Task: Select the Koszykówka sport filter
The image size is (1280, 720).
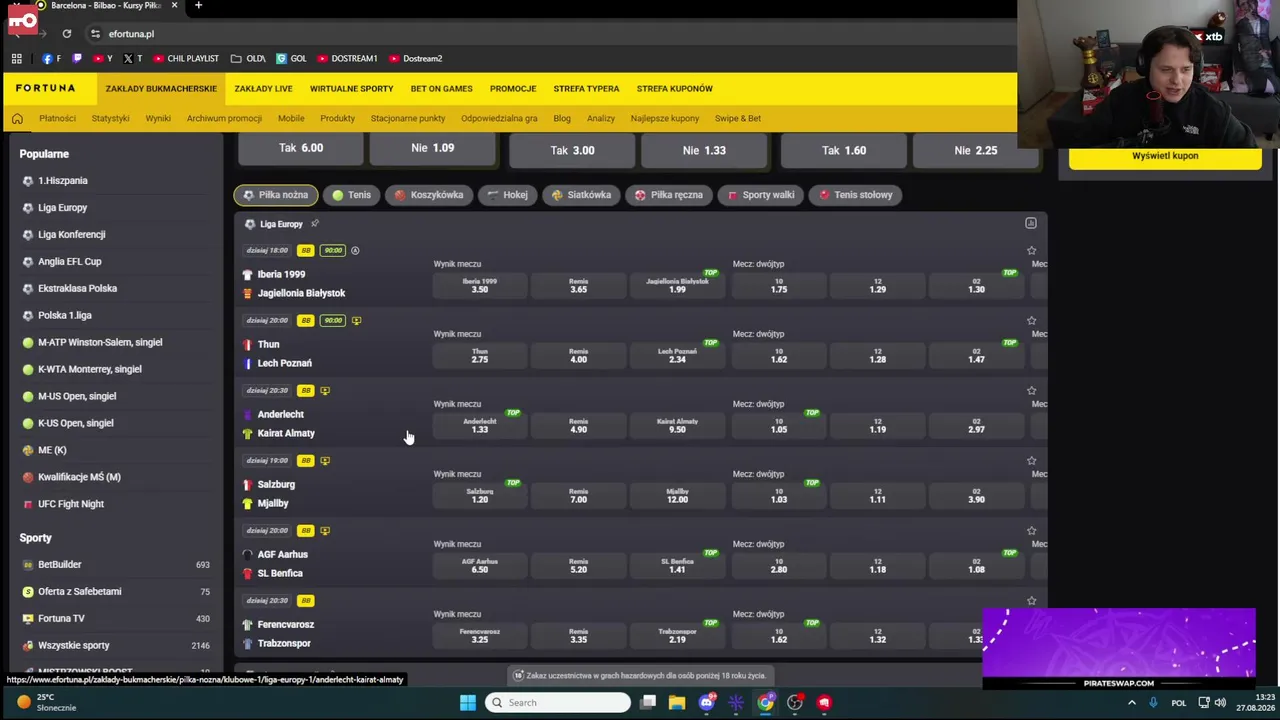Action: point(429,195)
